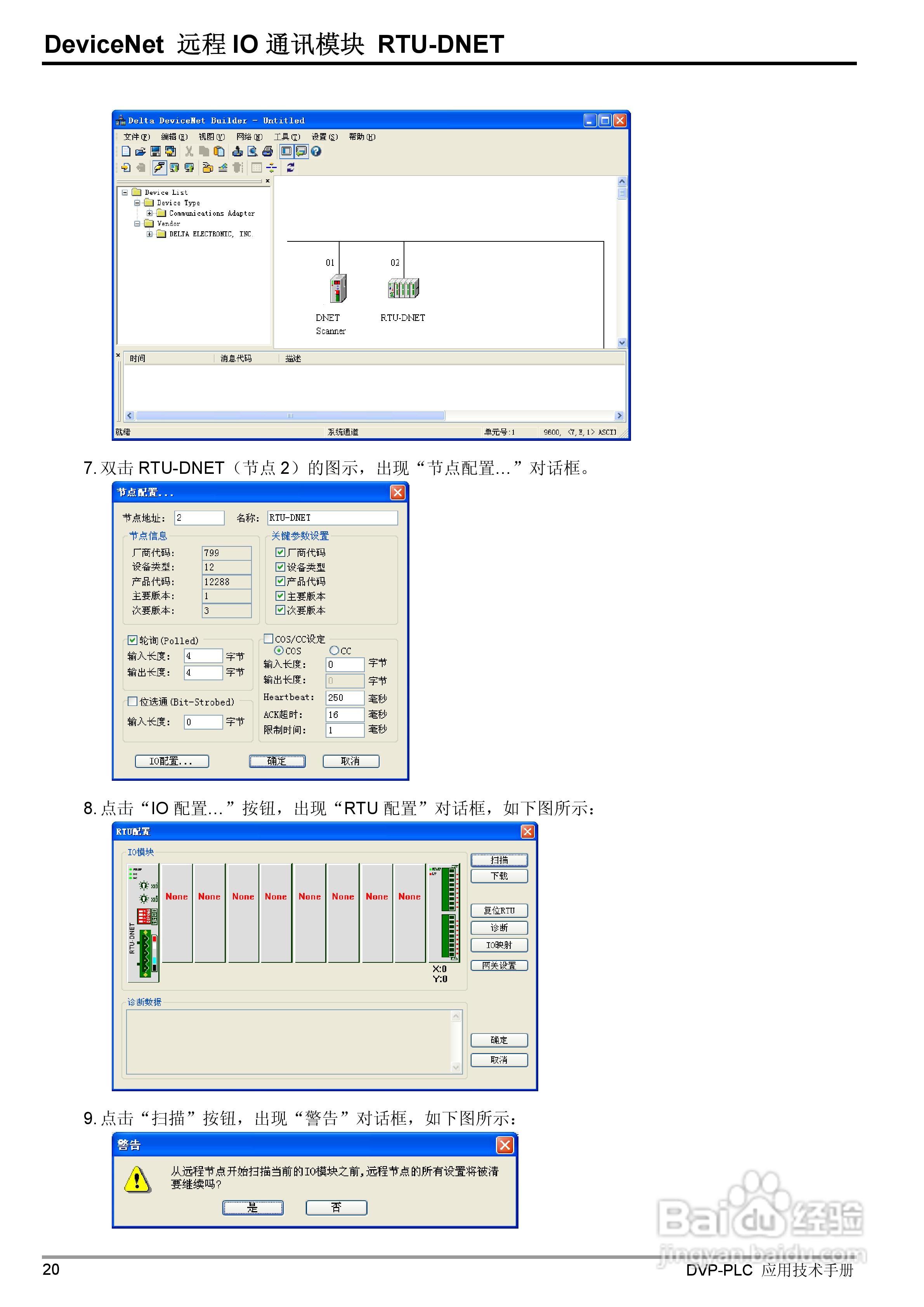Expand the DELTA ELECTRONIC, INC. folder
The width and height of the screenshot is (924, 1307).
tap(150, 234)
